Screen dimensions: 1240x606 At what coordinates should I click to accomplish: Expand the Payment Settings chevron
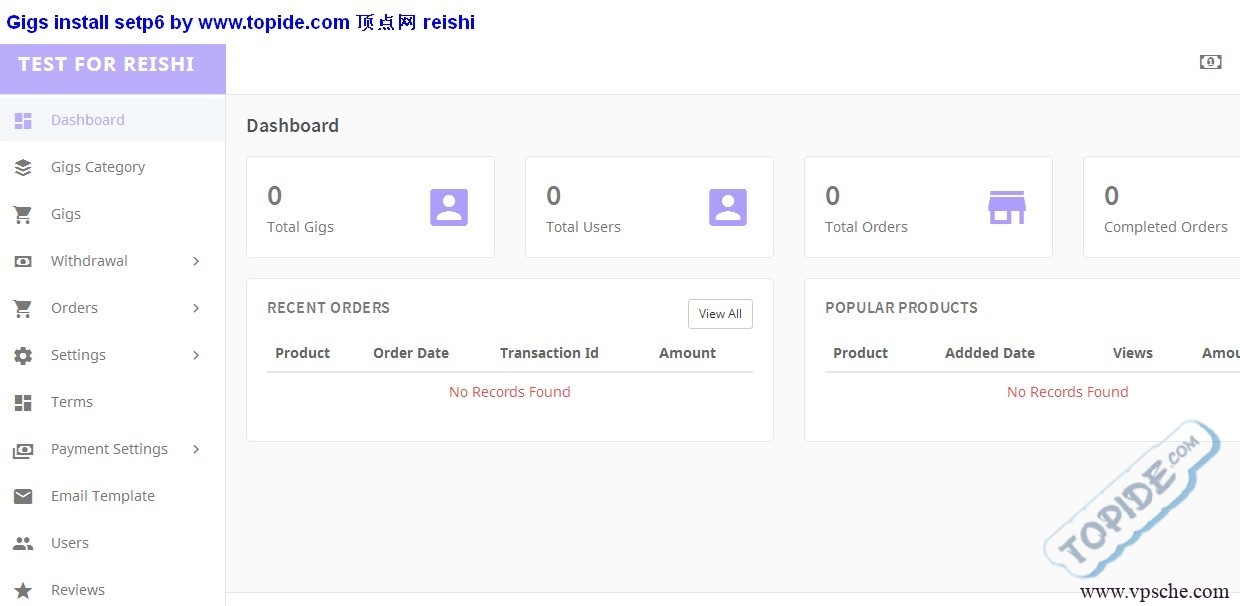pos(196,449)
